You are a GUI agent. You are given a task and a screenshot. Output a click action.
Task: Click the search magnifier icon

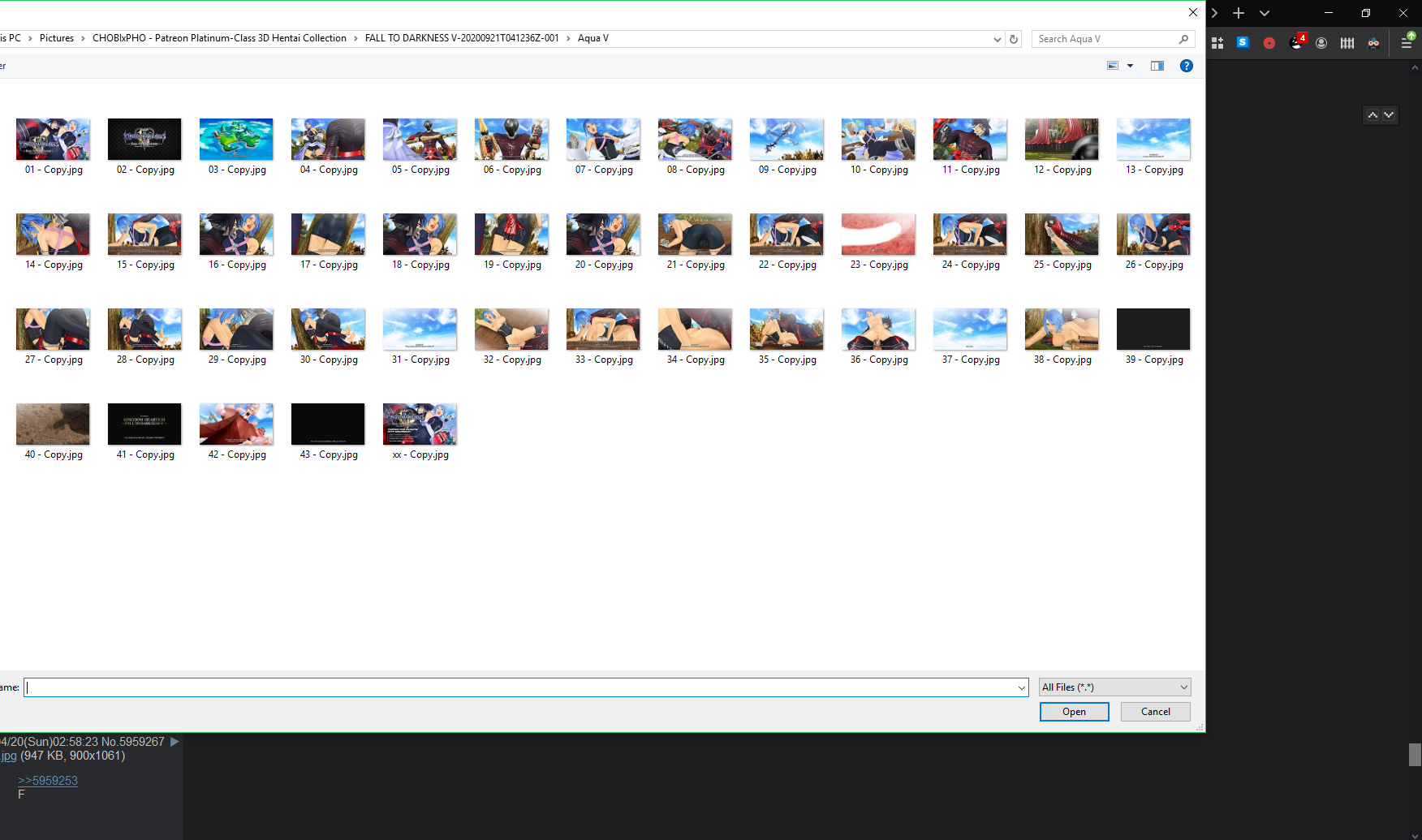1184,39
